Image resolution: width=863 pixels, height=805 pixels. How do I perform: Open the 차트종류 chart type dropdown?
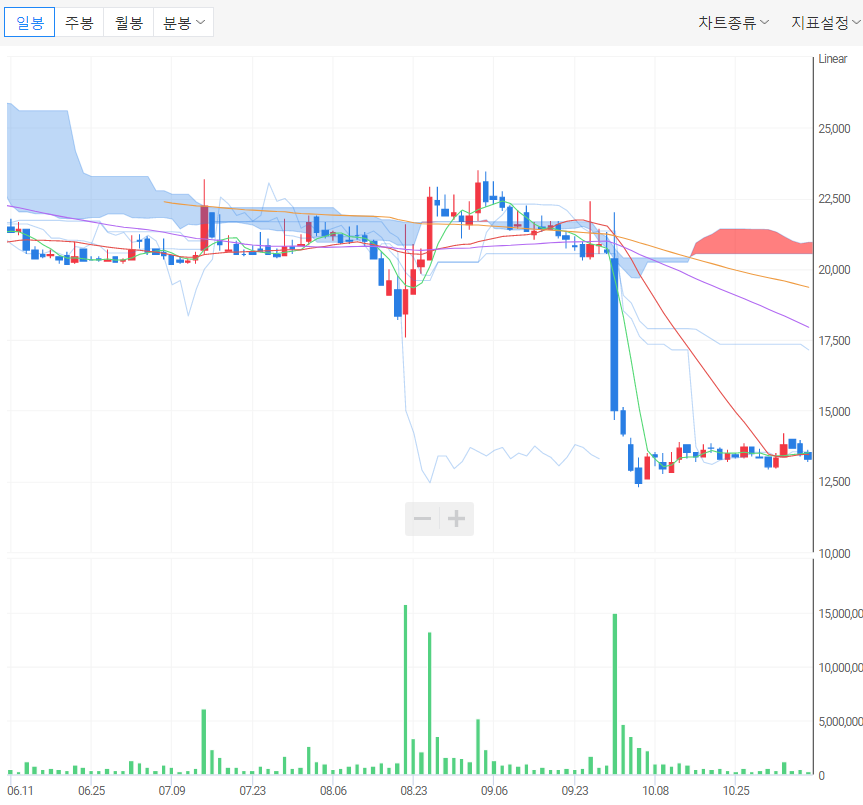tap(733, 23)
